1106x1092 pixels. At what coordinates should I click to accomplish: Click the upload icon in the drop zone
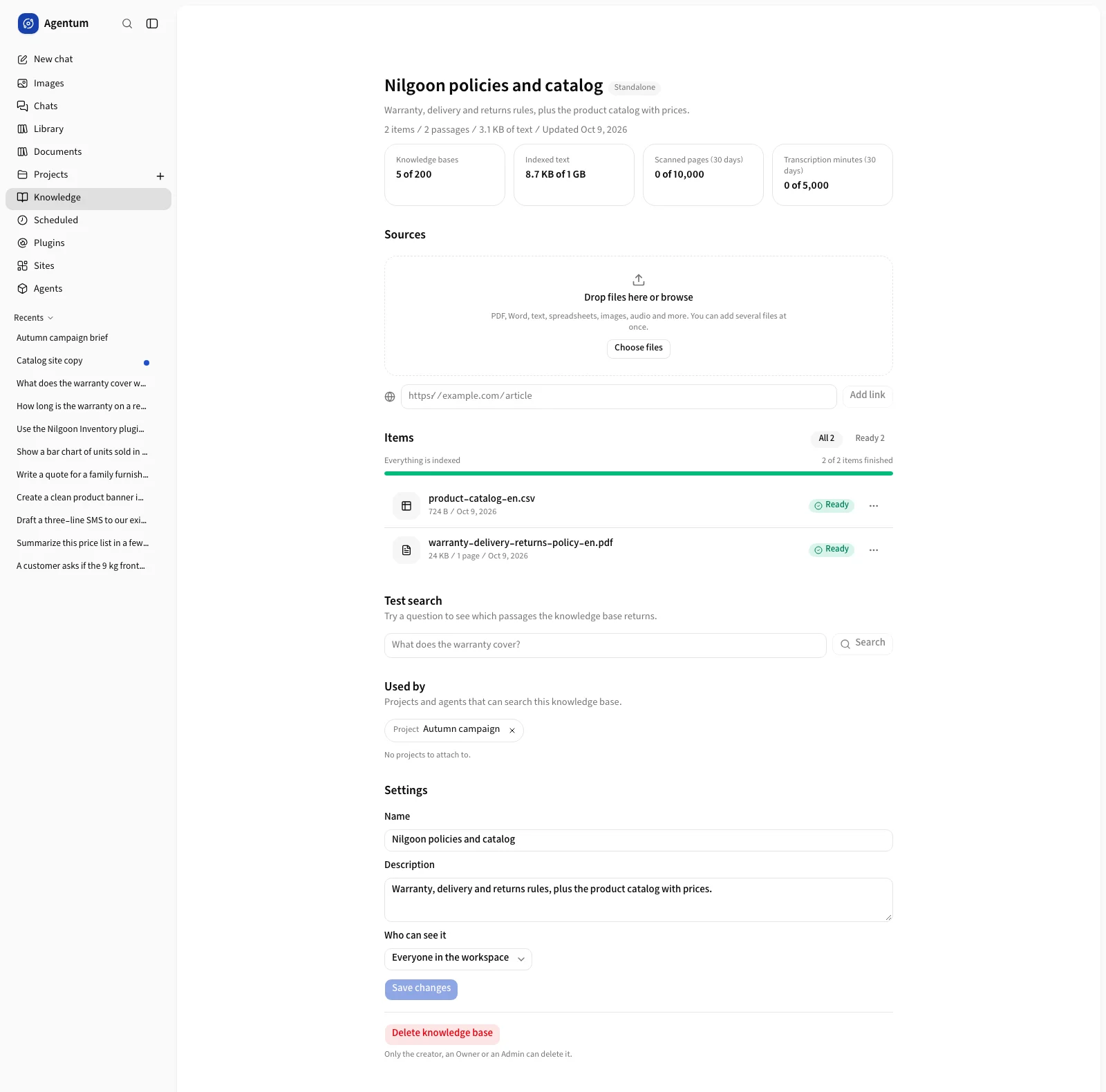(639, 280)
